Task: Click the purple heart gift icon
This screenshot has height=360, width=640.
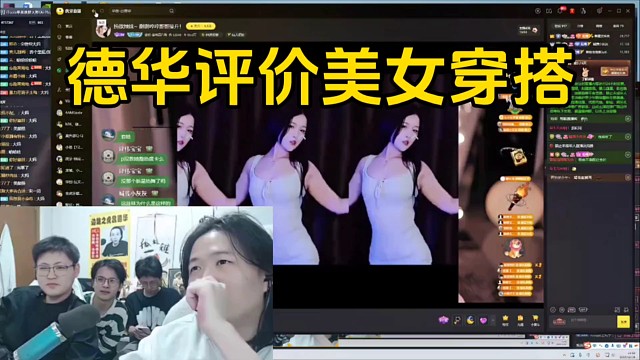Action: (x=483, y=320)
